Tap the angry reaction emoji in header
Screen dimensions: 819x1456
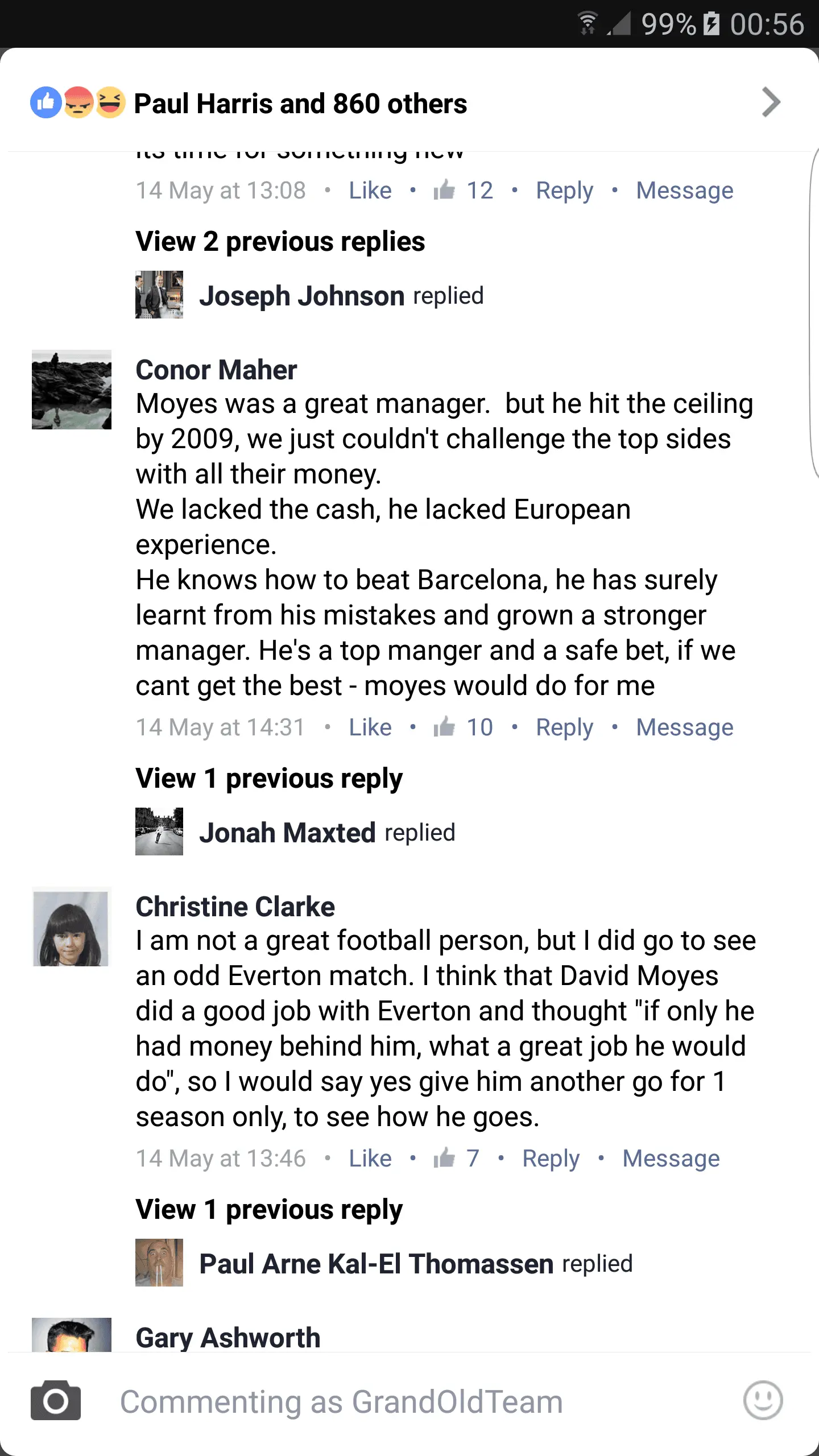[78, 103]
